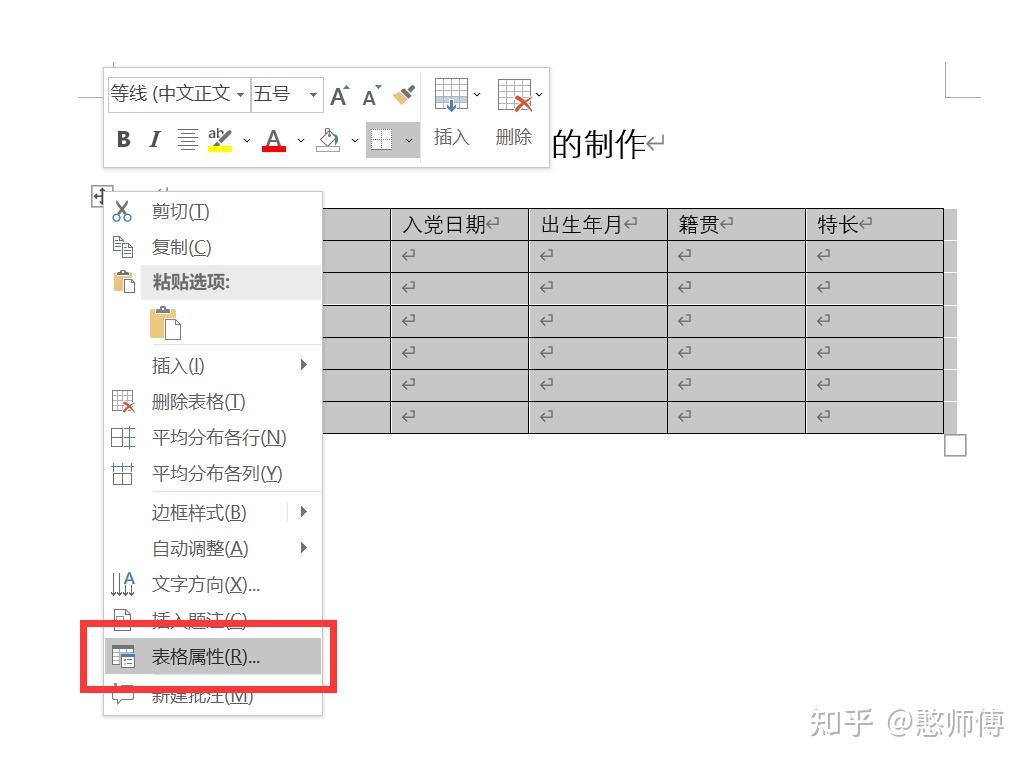Click the table move handle
The height and width of the screenshot is (766, 1030).
(x=100, y=195)
